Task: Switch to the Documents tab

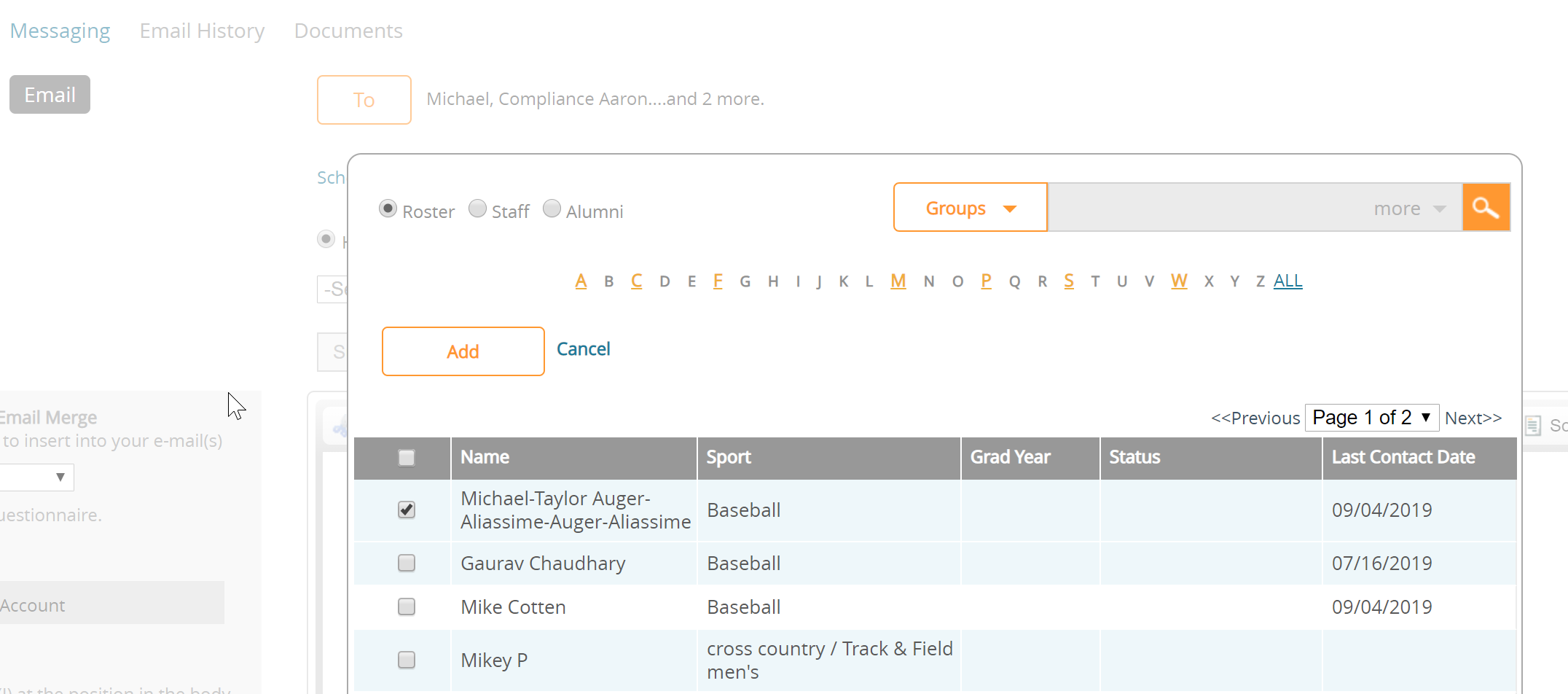Action: (x=348, y=31)
